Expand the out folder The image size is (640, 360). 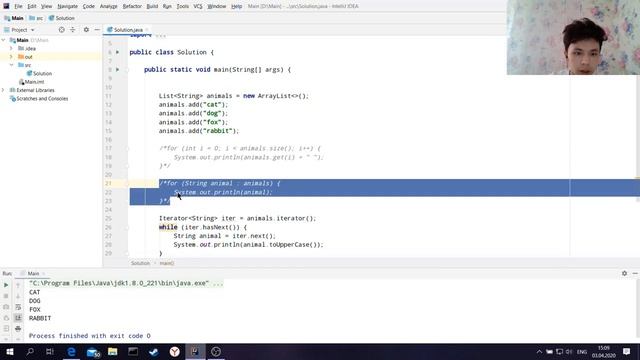[x=11, y=57]
